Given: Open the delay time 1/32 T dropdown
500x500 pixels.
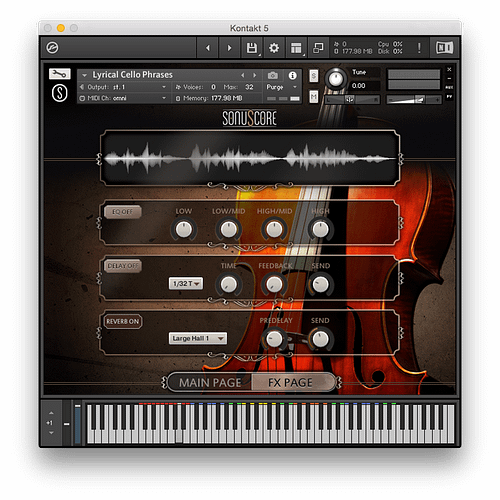Looking at the screenshot, I should (186, 284).
